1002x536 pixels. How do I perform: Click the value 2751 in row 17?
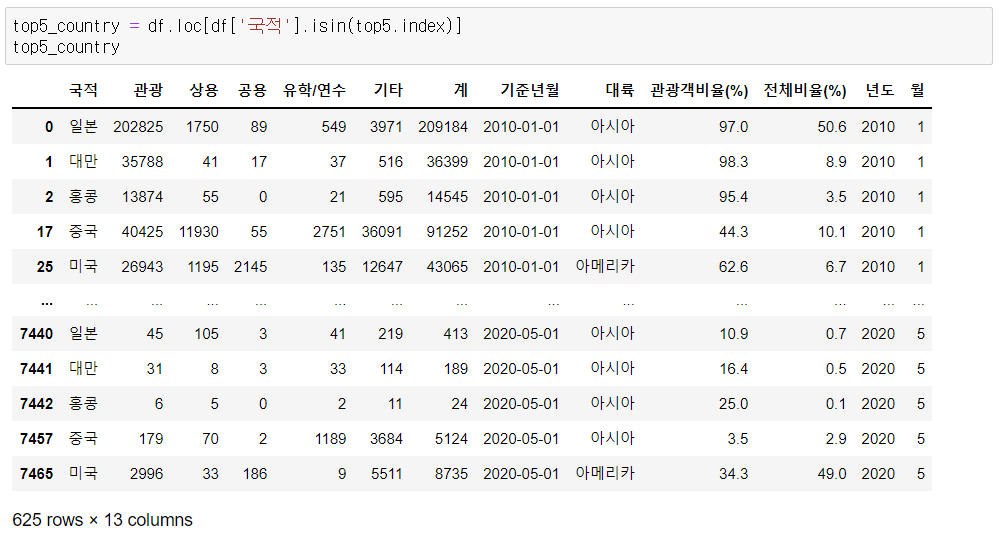(x=330, y=232)
